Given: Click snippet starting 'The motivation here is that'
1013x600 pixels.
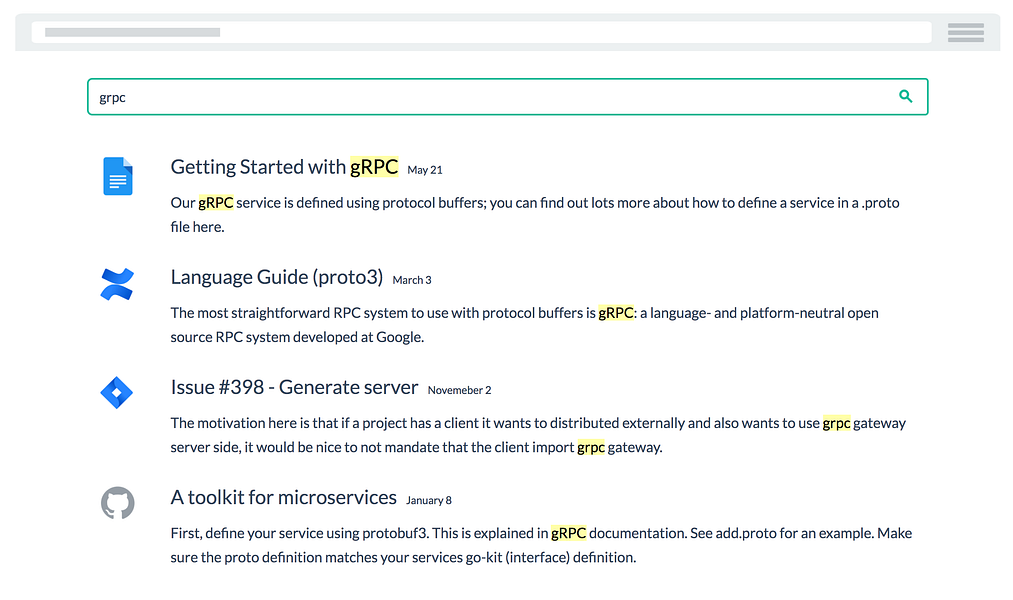Looking at the screenshot, I should tap(538, 435).
